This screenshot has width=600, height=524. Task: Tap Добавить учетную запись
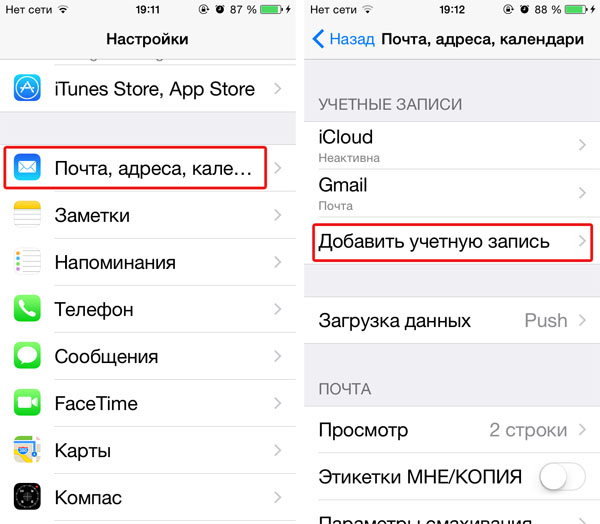(x=452, y=243)
